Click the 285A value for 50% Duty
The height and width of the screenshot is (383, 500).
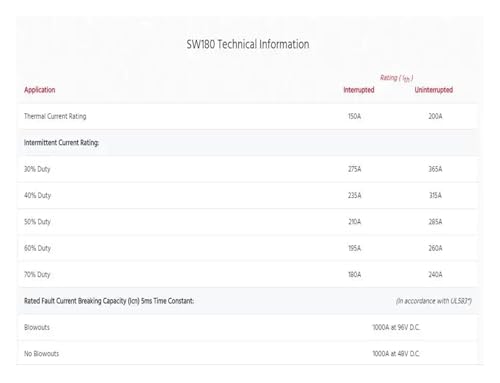[435, 222]
